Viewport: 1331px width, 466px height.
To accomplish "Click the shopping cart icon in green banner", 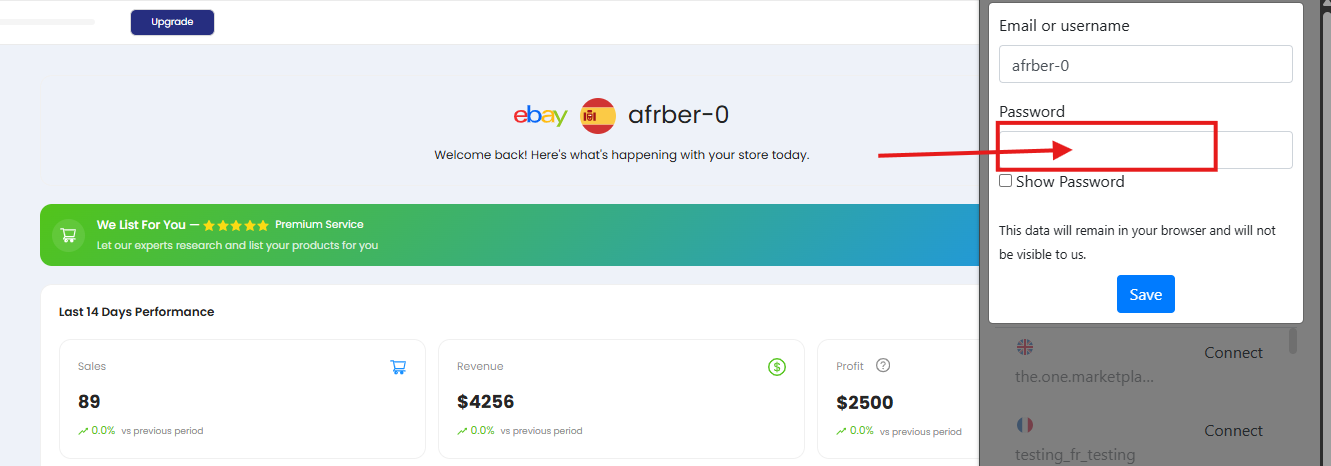I will [x=68, y=235].
